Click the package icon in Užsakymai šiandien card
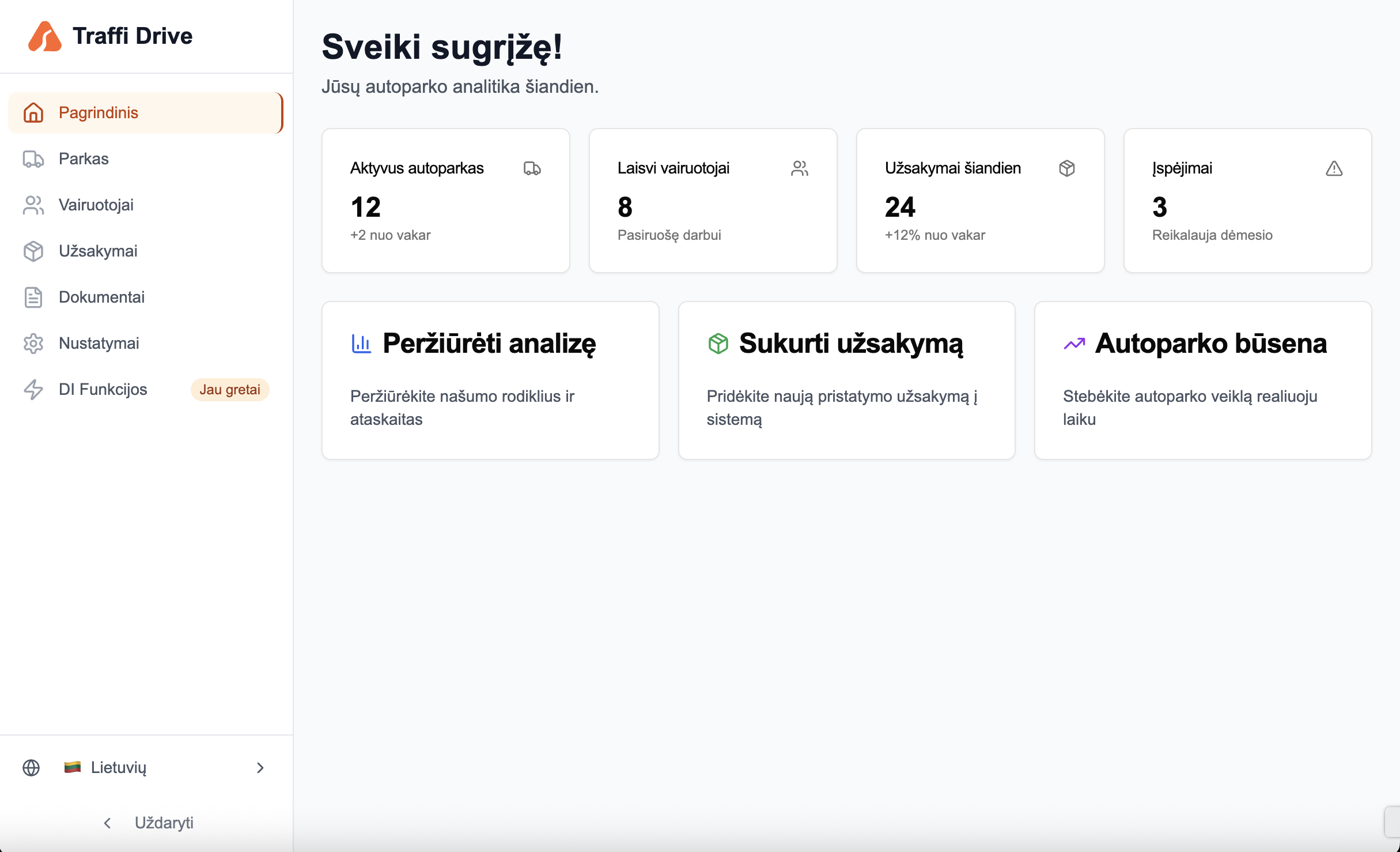1400x852 pixels. click(x=1066, y=168)
